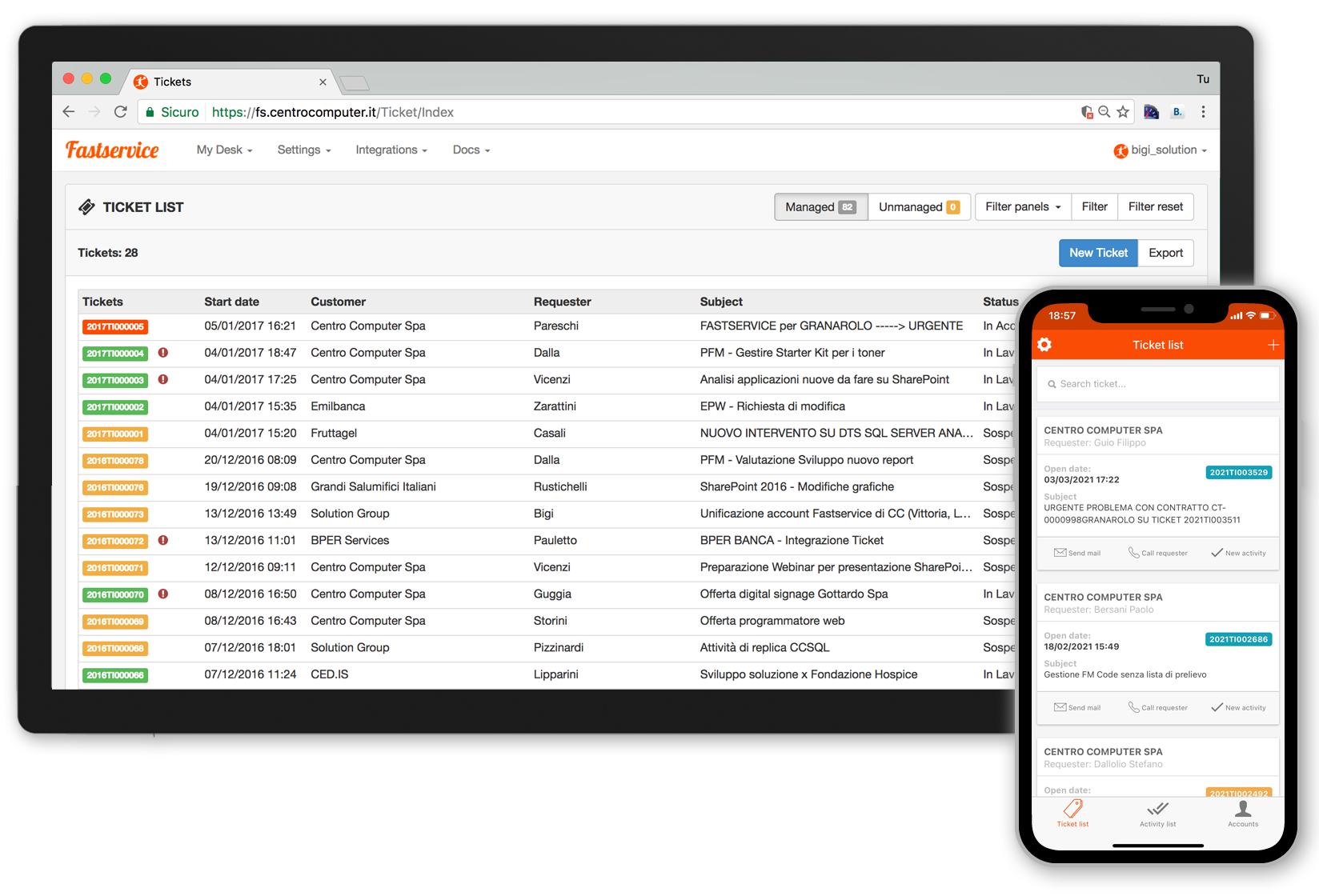Open ticket 2016TI000078 badge
This screenshot has height=896, width=1319.
click(x=115, y=461)
